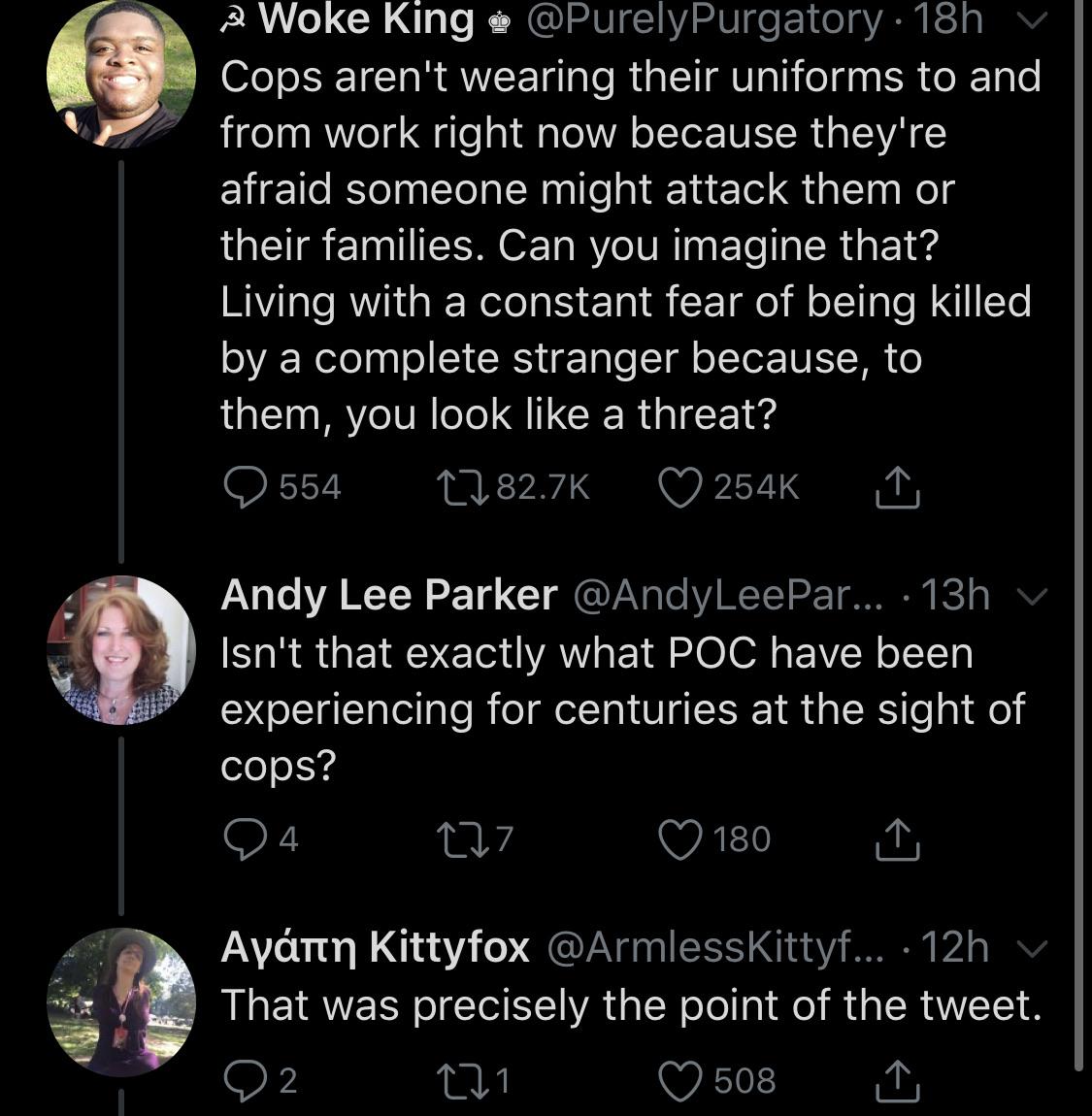Open @PurelyPurgatory profile handle

click(x=704, y=19)
